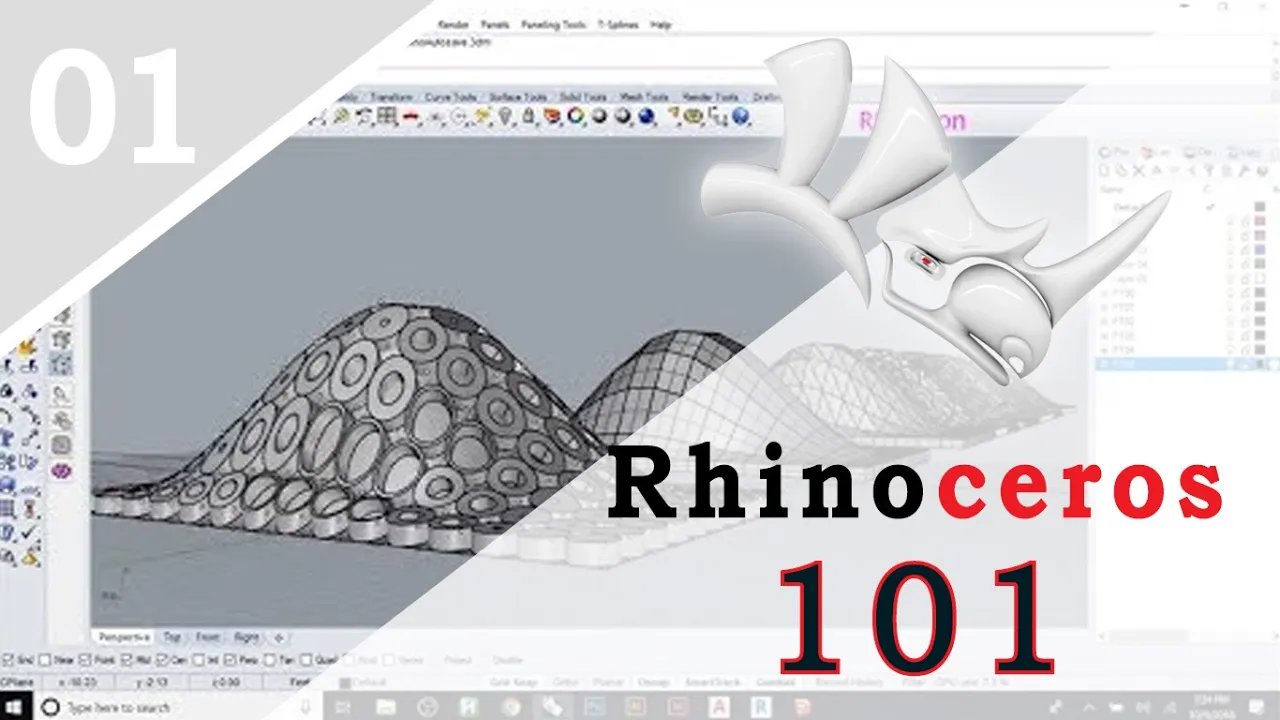Click the blue render sphere icon
Image resolution: width=1280 pixels, height=720 pixels.
click(x=646, y=117)
